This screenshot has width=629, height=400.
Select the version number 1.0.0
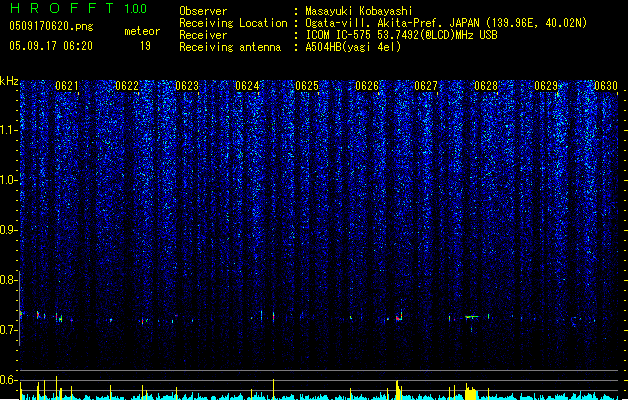pyautogui.click(x=136, y=9)
